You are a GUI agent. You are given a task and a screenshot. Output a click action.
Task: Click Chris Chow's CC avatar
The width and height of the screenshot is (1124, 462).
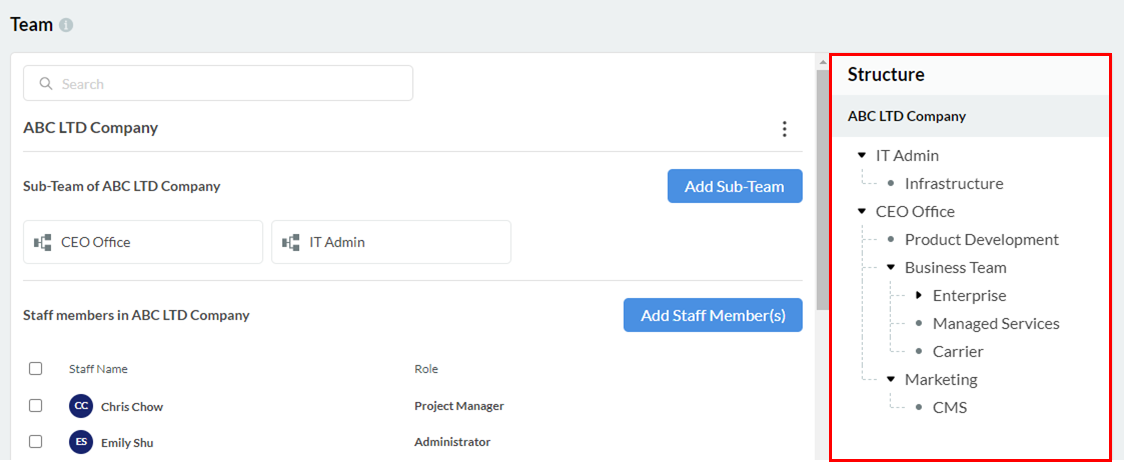pyautogui.click(x=81, y=406)
